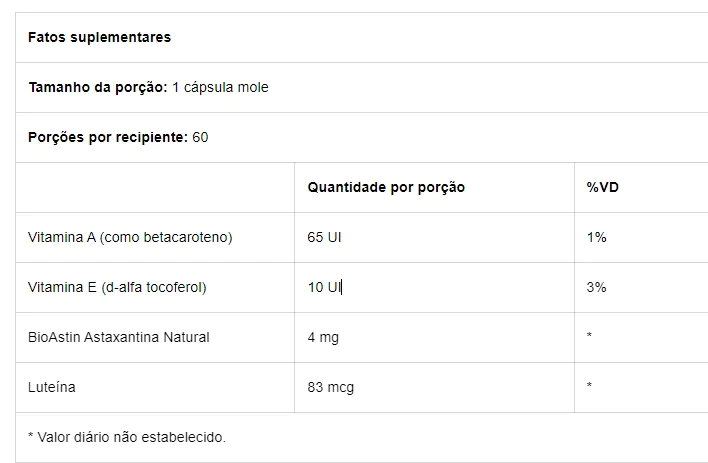The width and height of the screenshot is (708, 463).
Task: Click the '4 mg' quantity cell
Action: [323, 337]
